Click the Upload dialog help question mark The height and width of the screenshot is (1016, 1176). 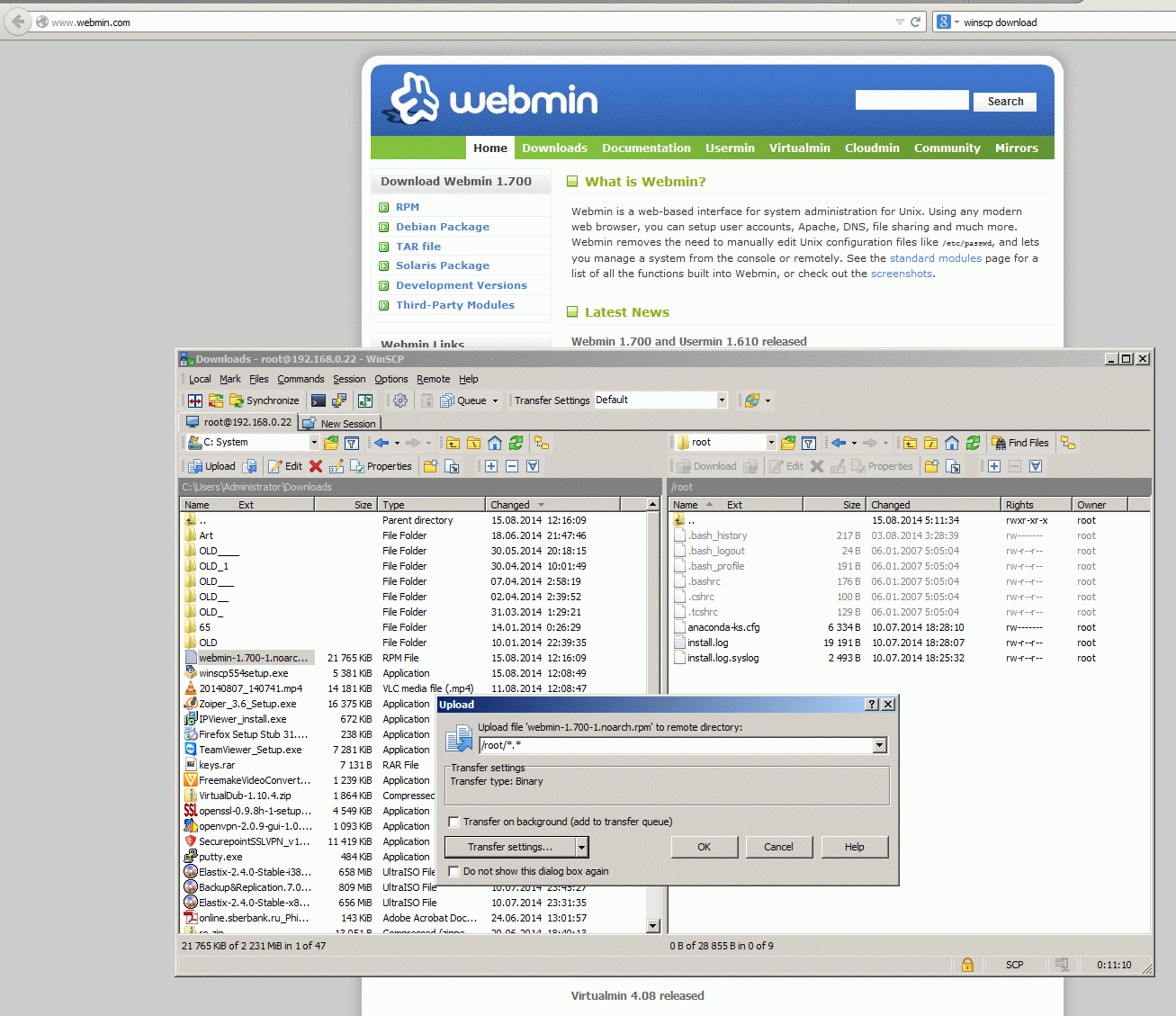872,705
